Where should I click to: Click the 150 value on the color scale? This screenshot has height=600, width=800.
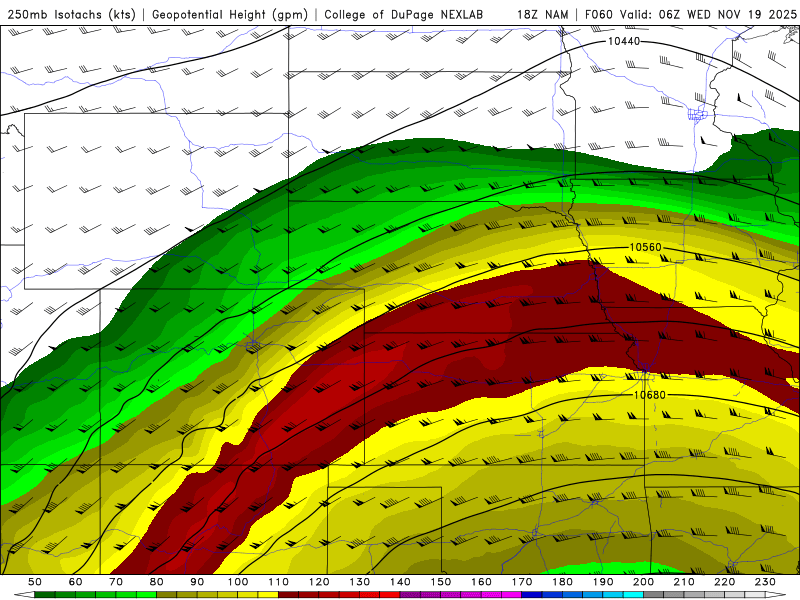click(x=441, y=582)
